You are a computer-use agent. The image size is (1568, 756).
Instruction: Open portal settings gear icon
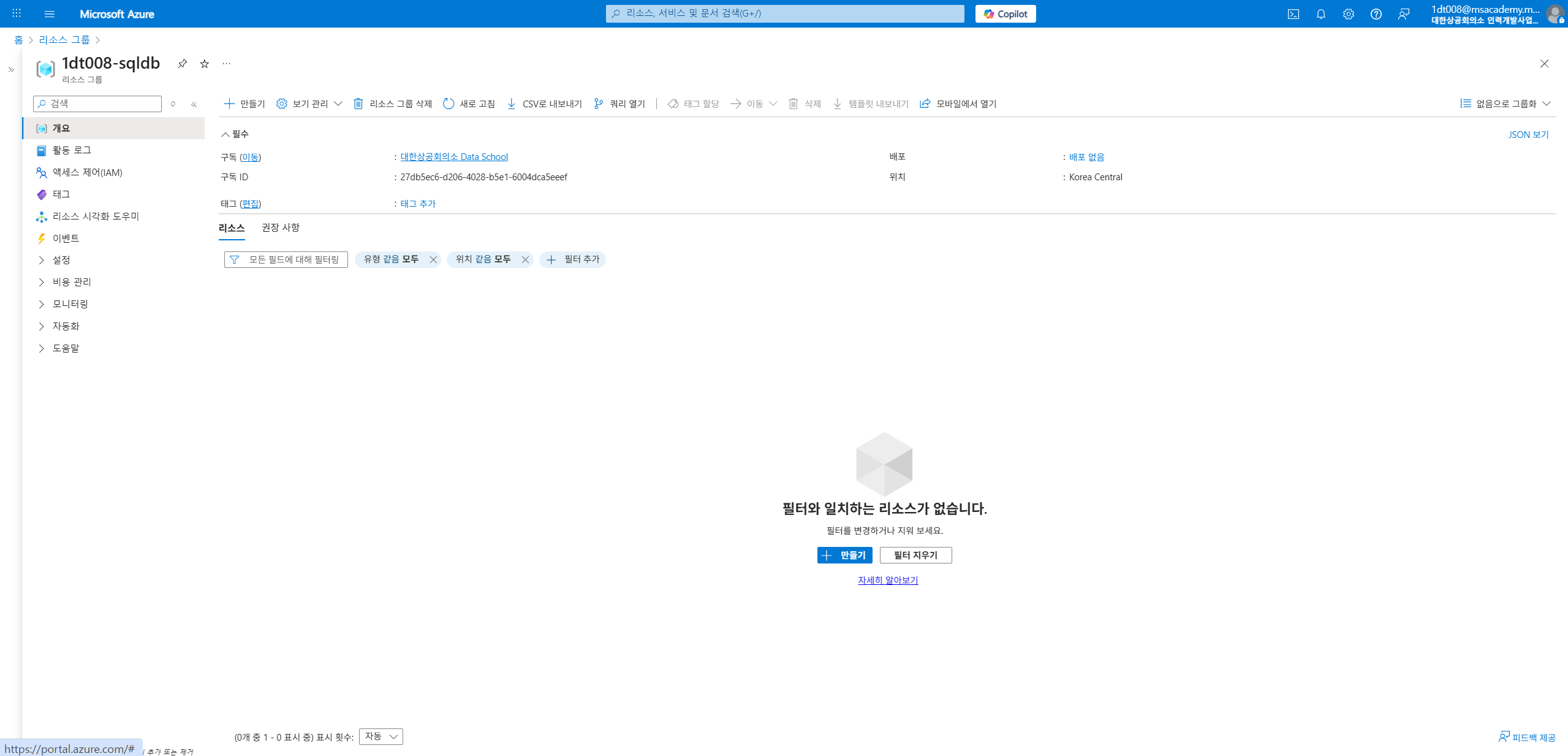[x=1348, y=14]
